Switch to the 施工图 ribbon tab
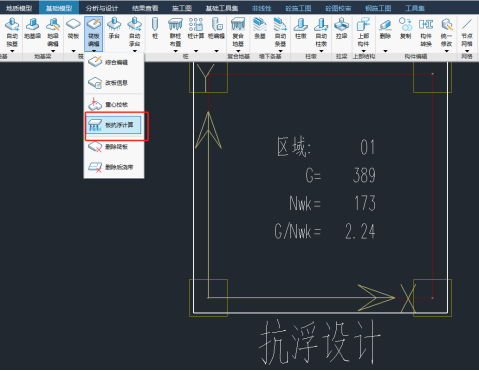Screen dimensions: 479x371 coord(182,8)
